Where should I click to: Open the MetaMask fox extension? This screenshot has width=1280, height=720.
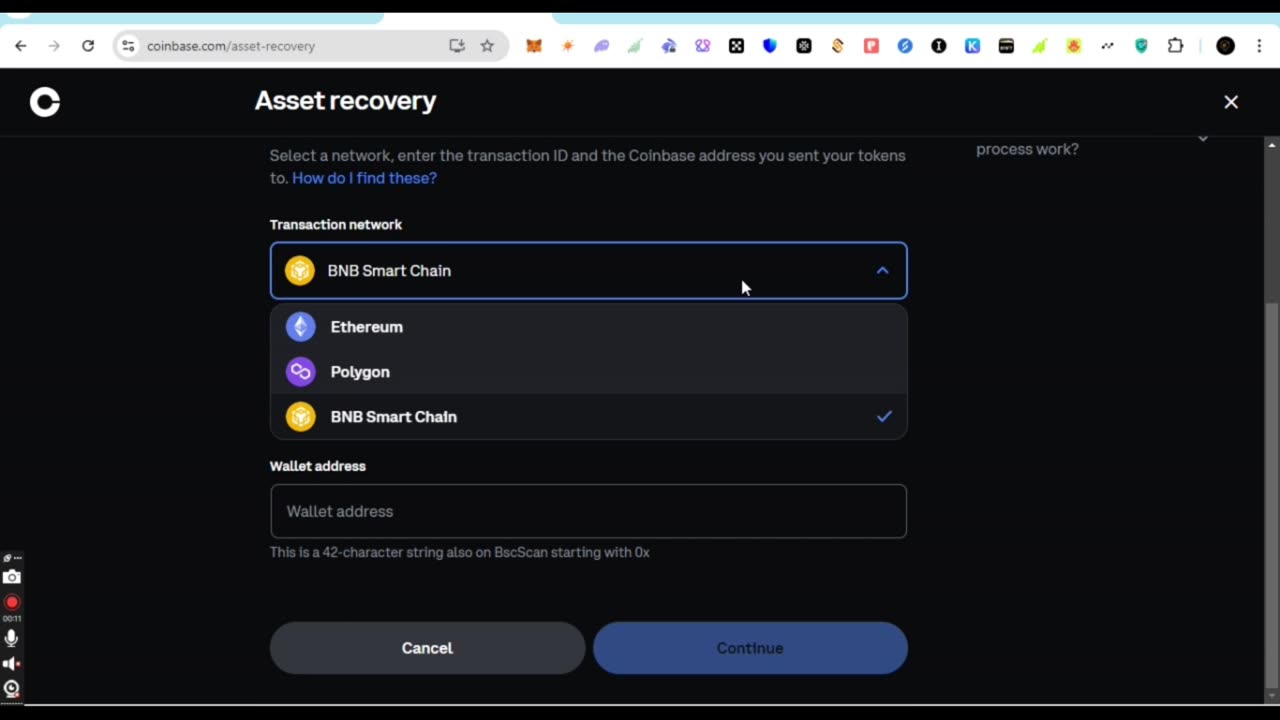point(534,46)
